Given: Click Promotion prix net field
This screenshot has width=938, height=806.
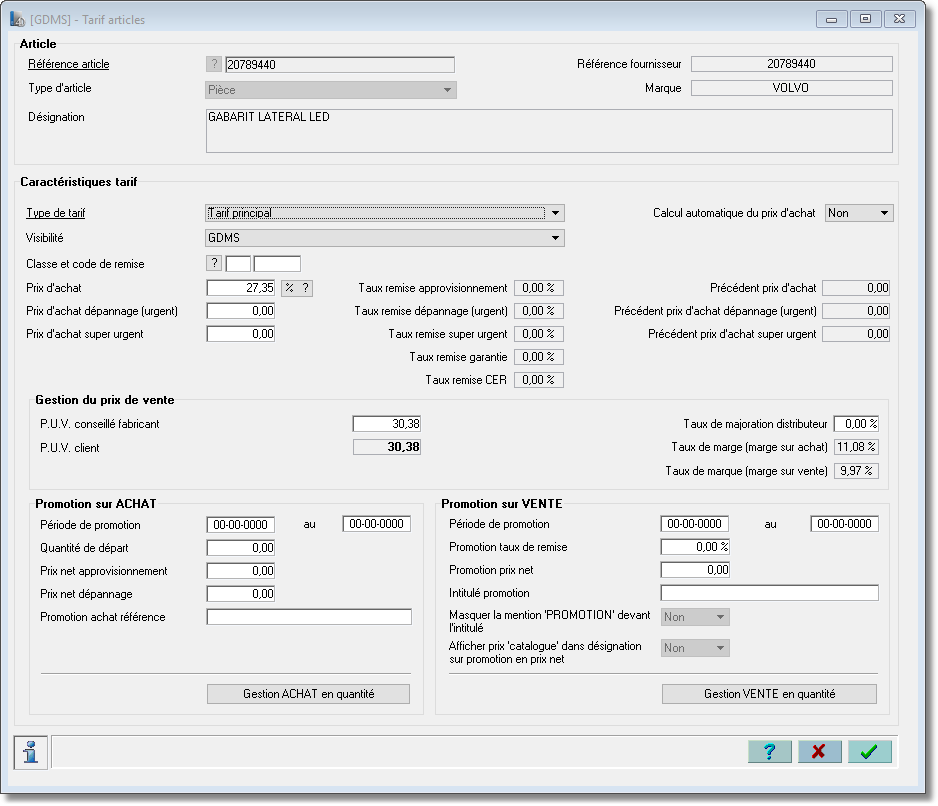Looking at the screenshot, I should [695, 570].
